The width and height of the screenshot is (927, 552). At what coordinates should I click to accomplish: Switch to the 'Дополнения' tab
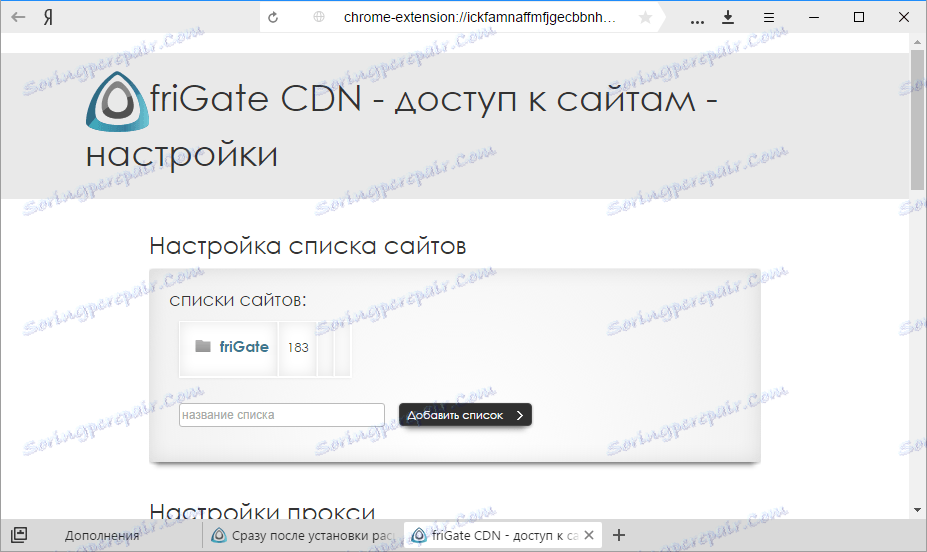pyautogui.click(x=102, y=535)
